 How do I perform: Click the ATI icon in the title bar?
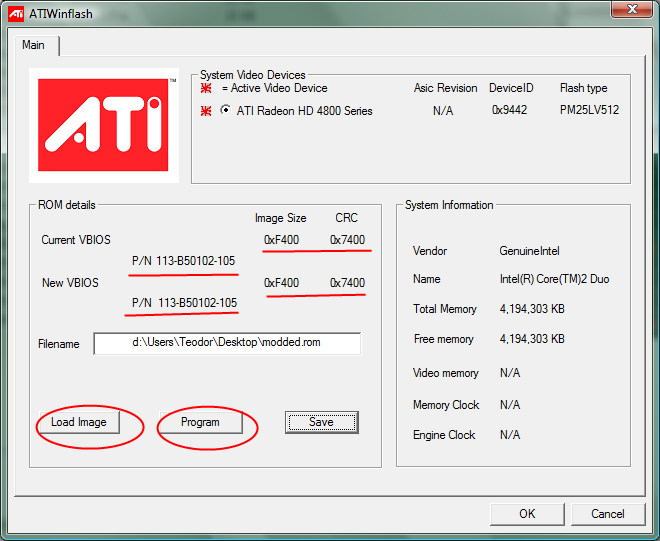point(16,14)
